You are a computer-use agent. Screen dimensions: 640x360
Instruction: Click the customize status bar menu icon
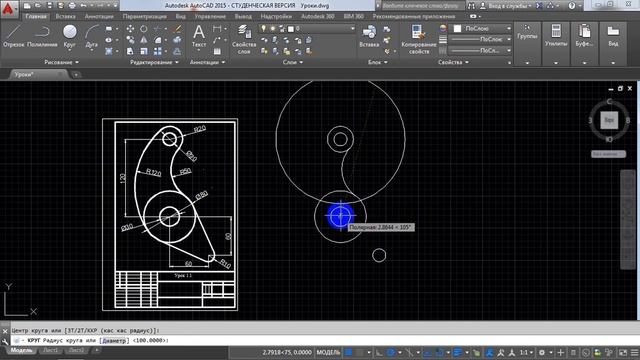(x=635, y=352)
